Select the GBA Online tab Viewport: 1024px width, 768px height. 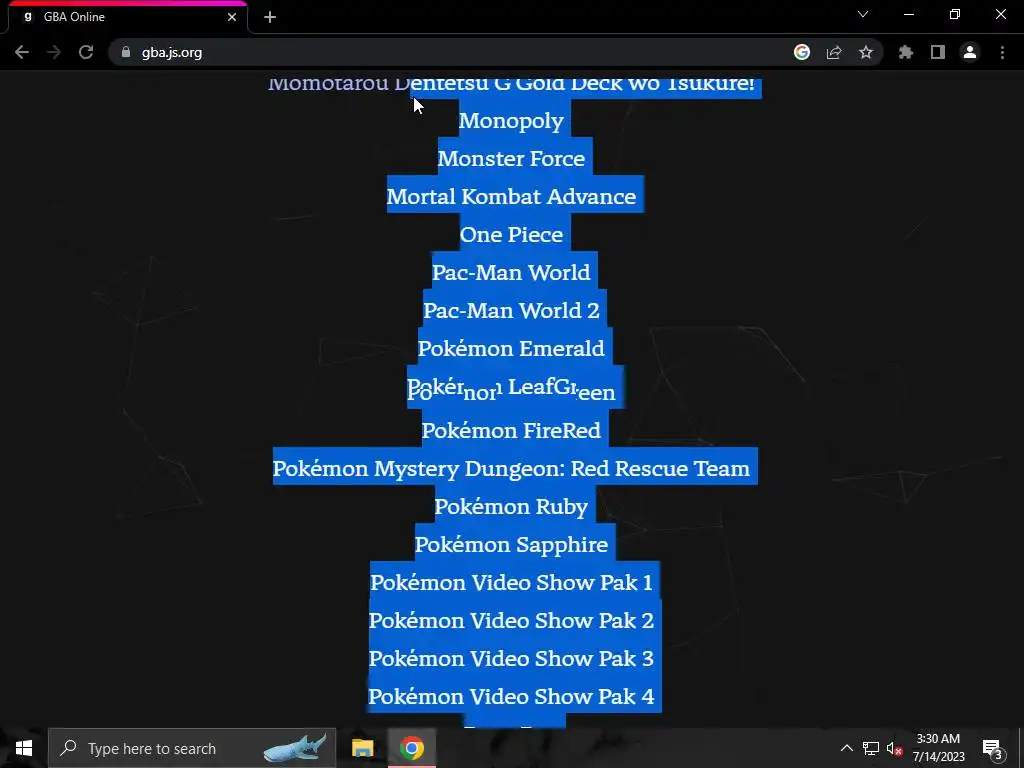pos(127,17)
